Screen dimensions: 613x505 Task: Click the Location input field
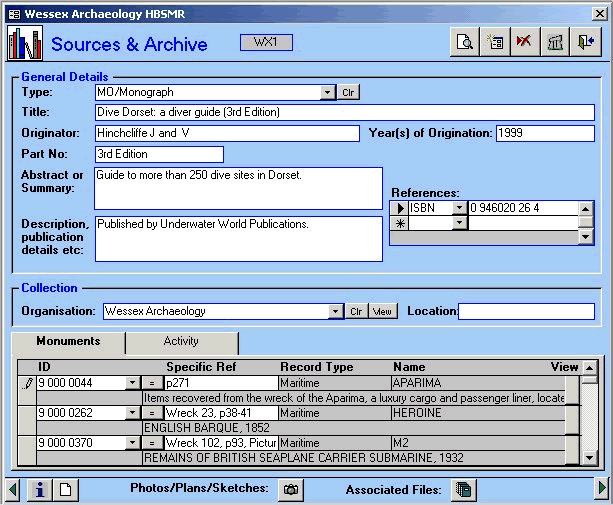pos(525,311)
